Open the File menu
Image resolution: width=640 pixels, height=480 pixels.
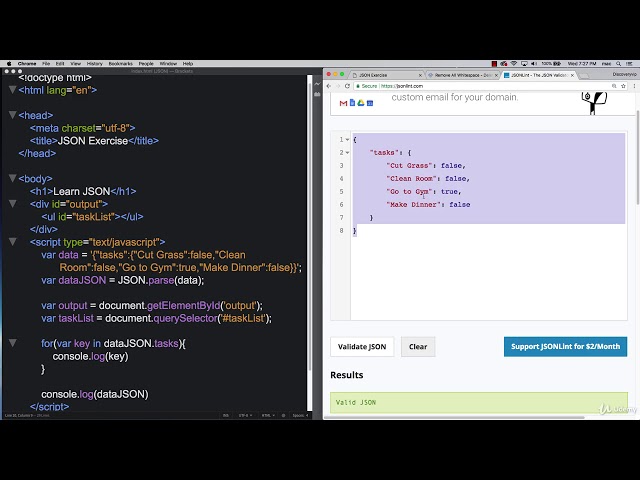(46, 64)
